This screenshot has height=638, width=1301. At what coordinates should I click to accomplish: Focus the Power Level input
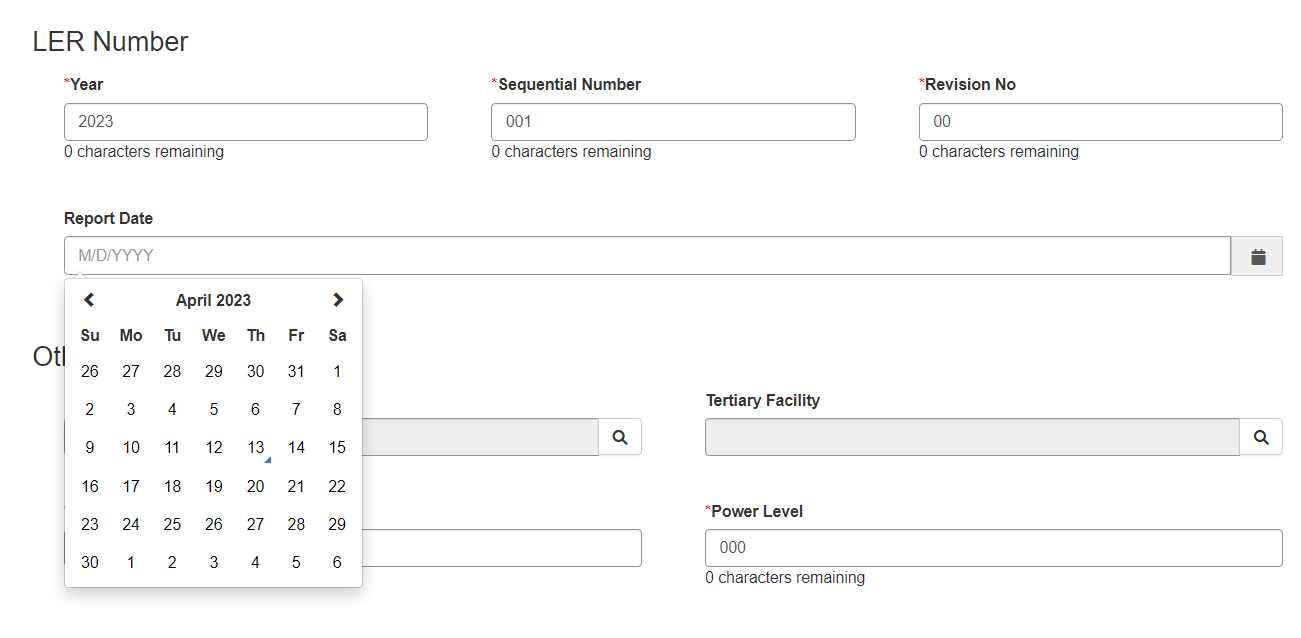click(993, 548)
